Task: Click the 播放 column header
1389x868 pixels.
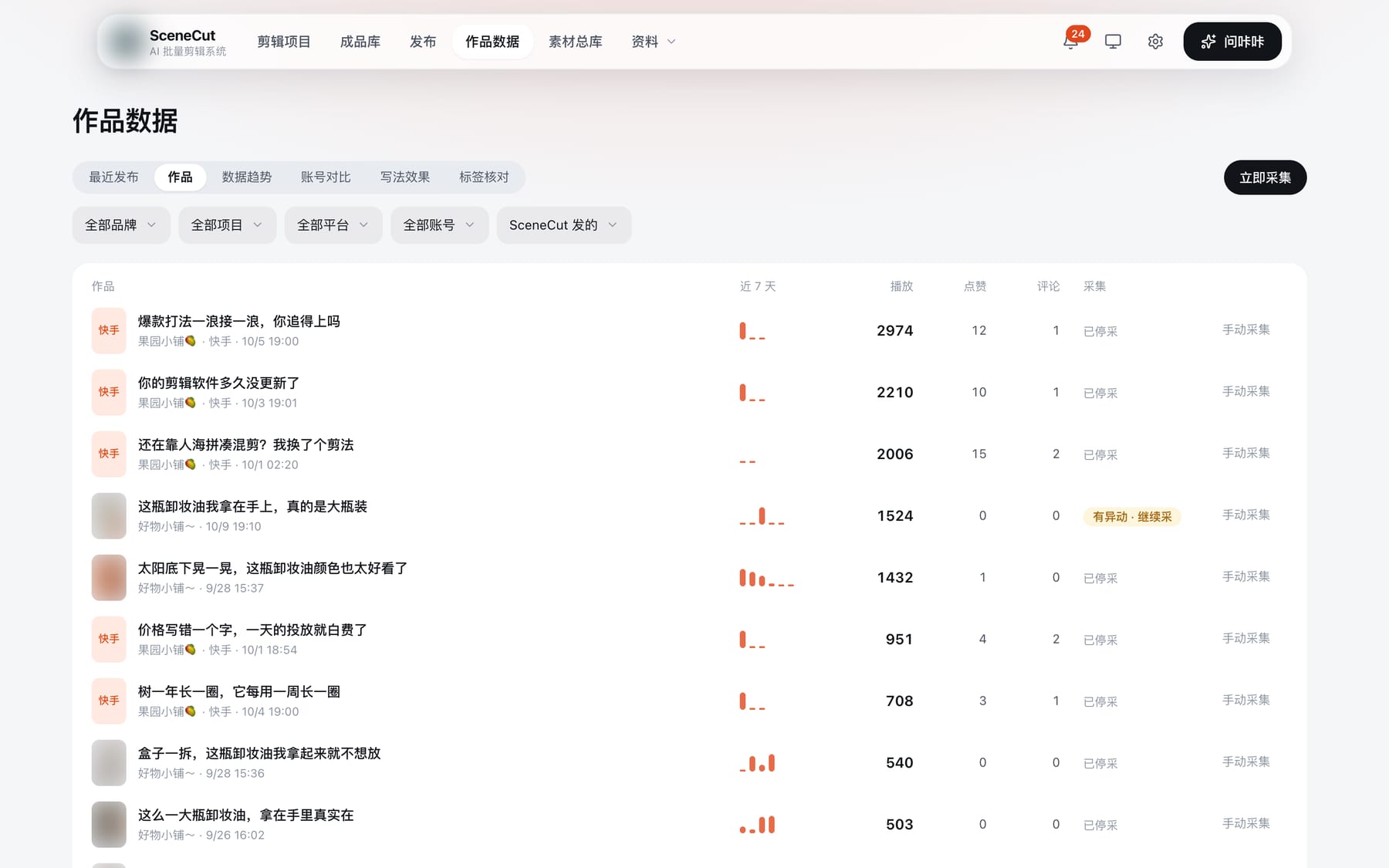Action: [901, 286]
